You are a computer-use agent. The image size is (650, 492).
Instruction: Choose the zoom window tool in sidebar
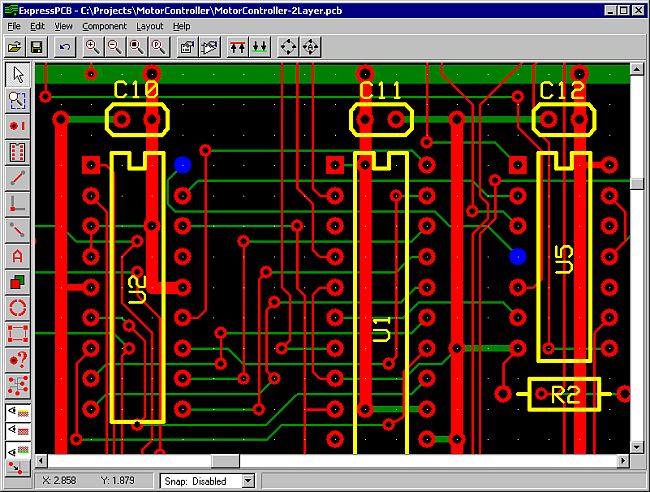point(17,101)
